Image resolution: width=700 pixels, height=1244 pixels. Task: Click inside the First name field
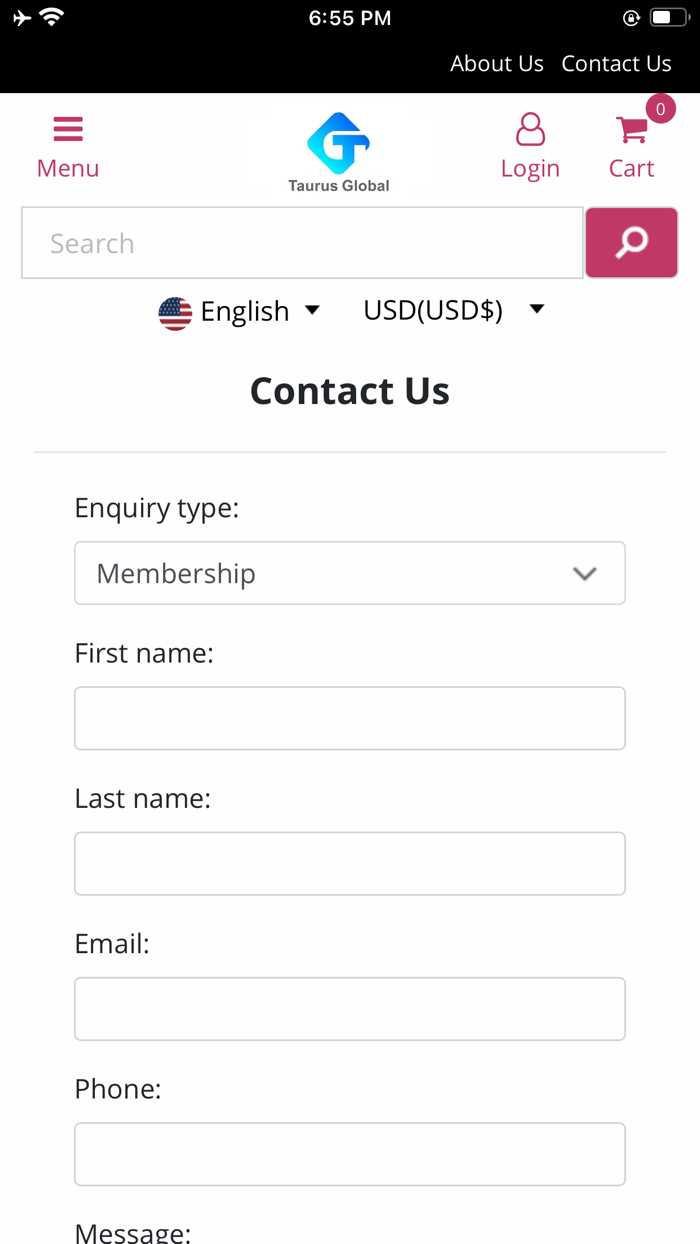pos(349,718)
